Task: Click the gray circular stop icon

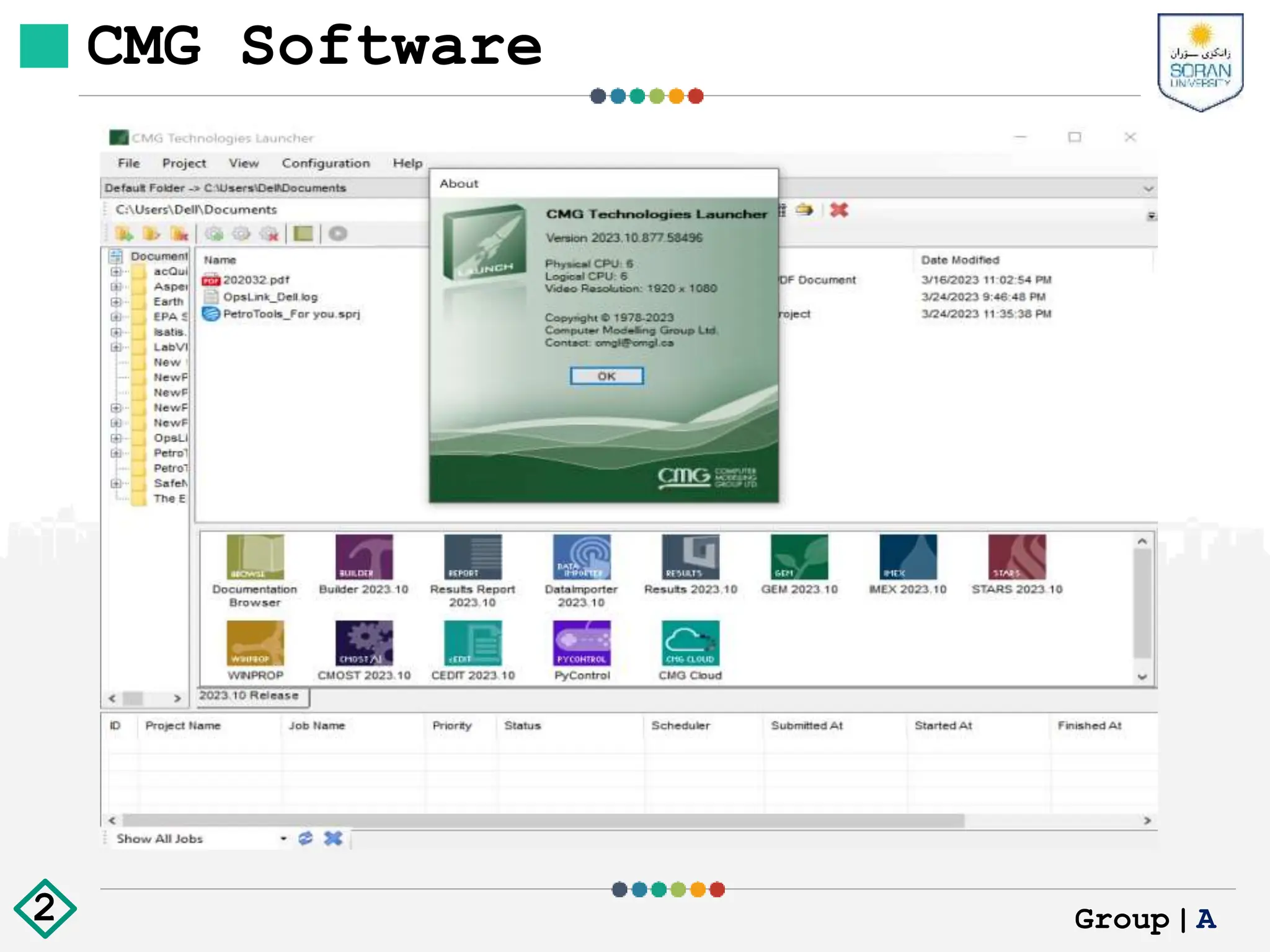Action: [338, 234]
